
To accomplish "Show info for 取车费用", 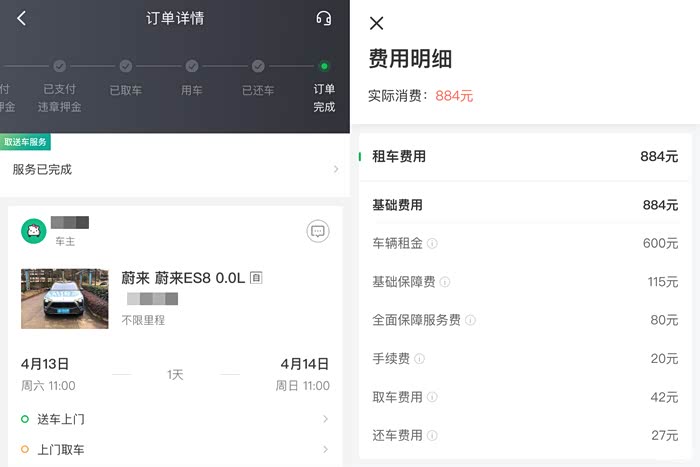I will point(432,397).
